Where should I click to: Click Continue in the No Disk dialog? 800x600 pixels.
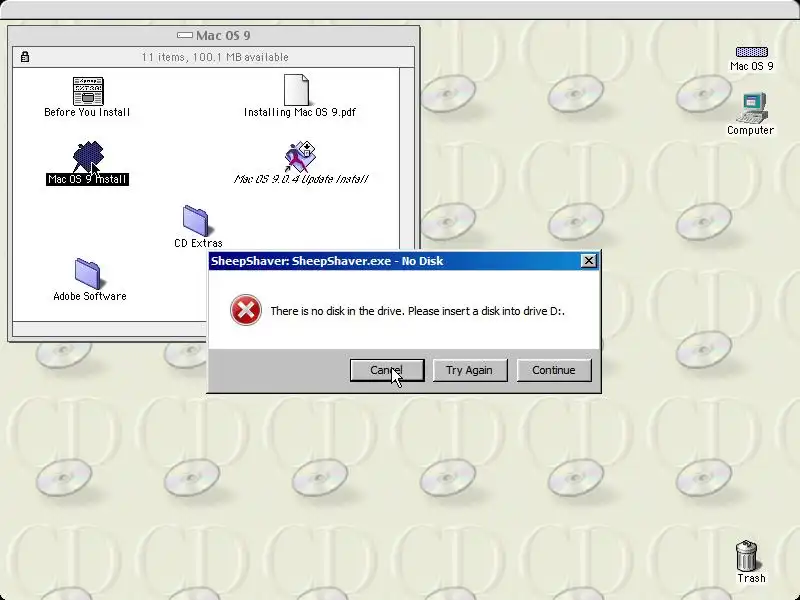pos(554,370)
